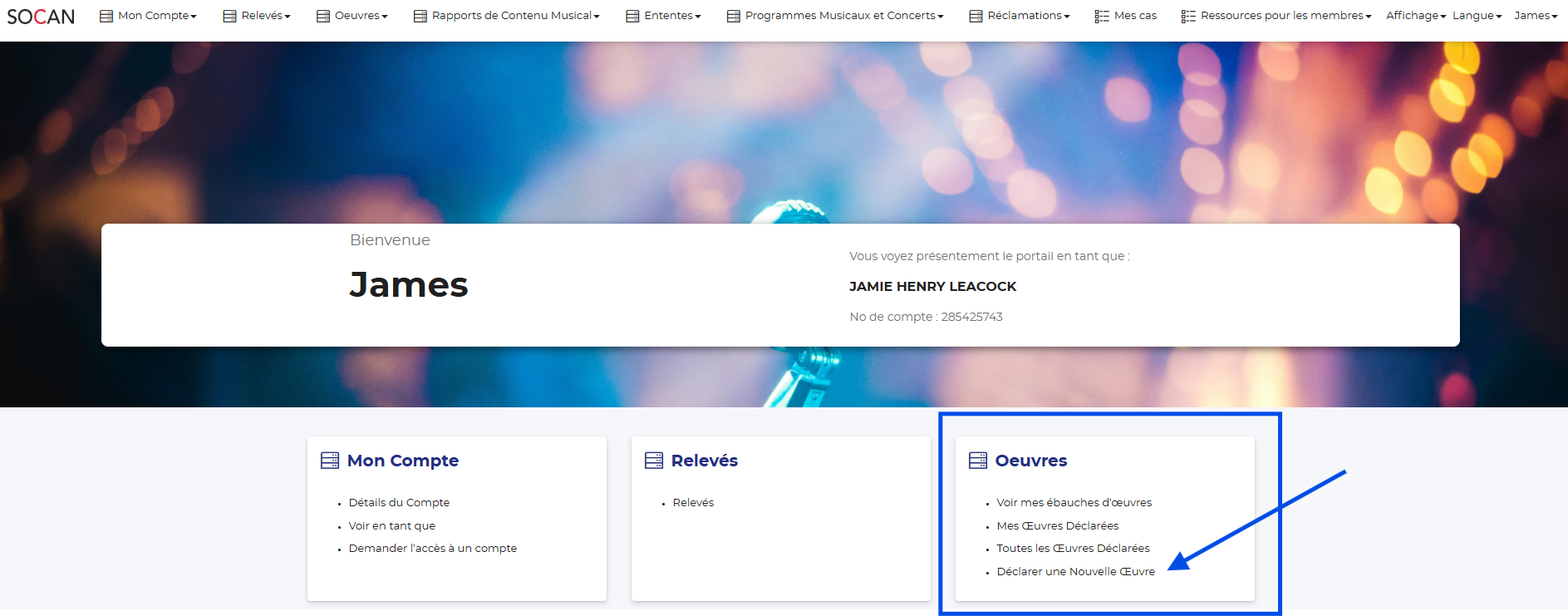
Task: Click the Réclamations navbar icon
Action: click(x=976, y=16)
